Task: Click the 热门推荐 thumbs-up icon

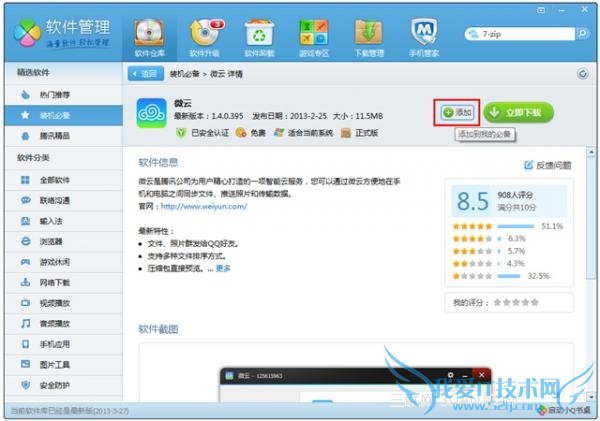Action: pyautogui.click(x=25, y=95)
